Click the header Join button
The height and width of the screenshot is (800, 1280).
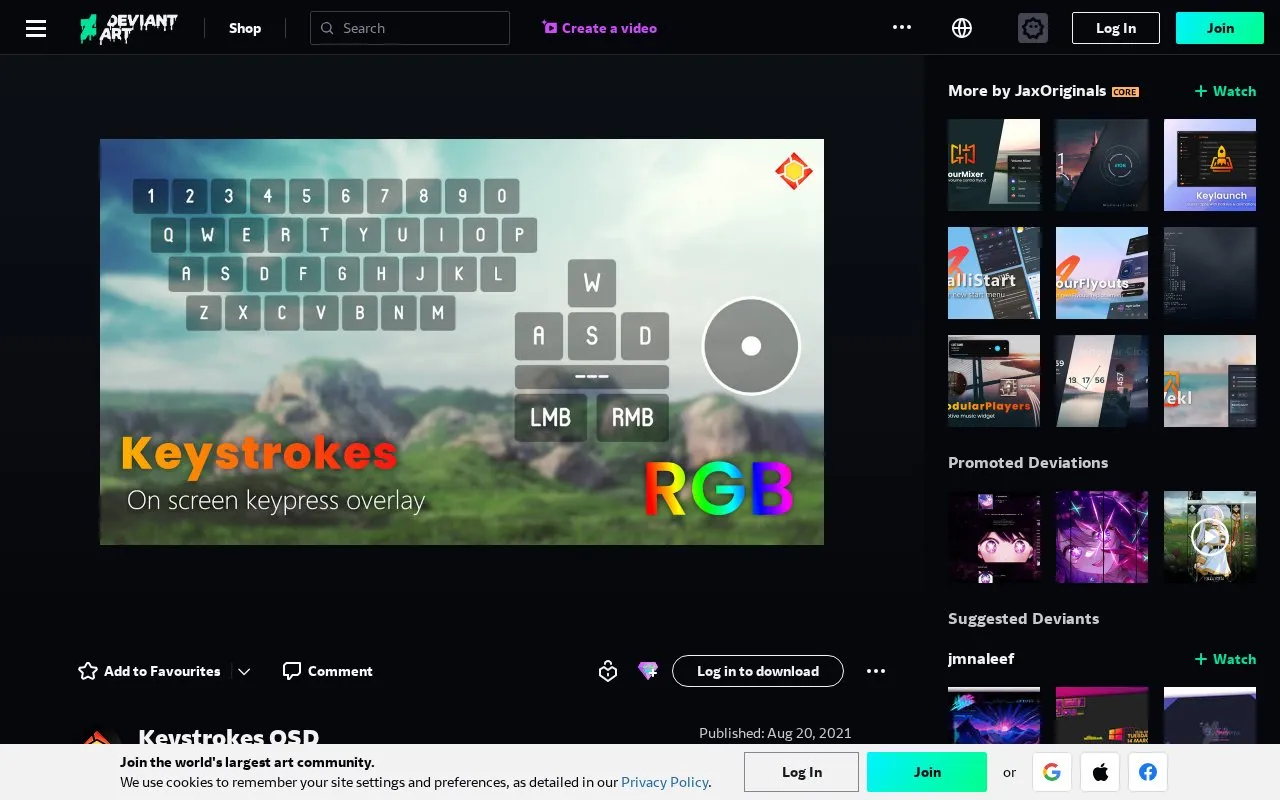pos(1220,28)
